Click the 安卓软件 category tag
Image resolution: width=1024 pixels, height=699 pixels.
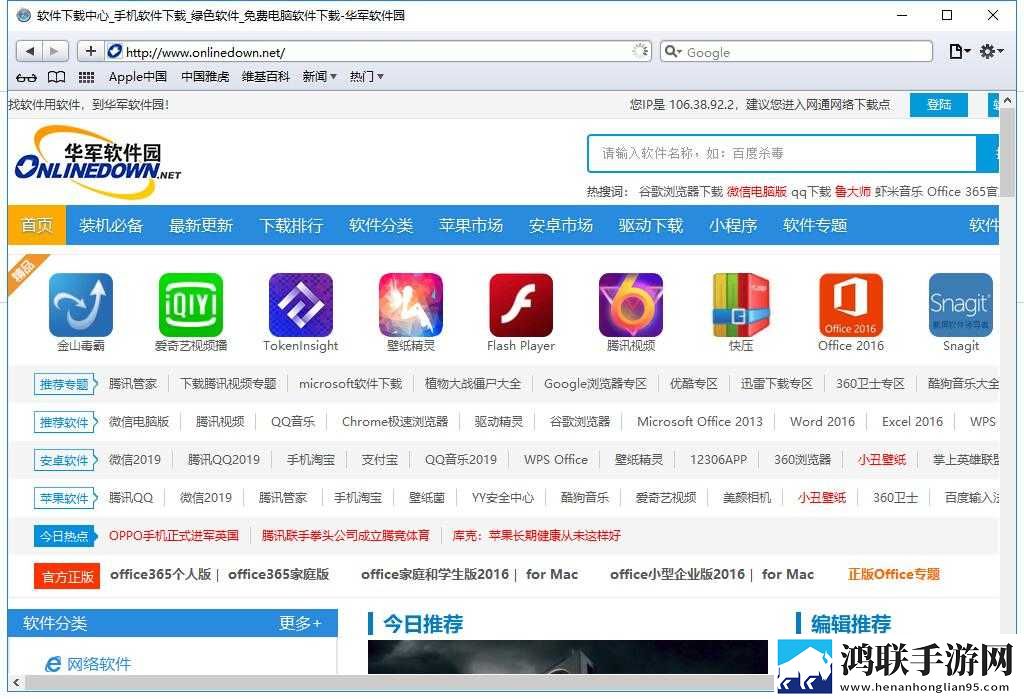point(65,460)
